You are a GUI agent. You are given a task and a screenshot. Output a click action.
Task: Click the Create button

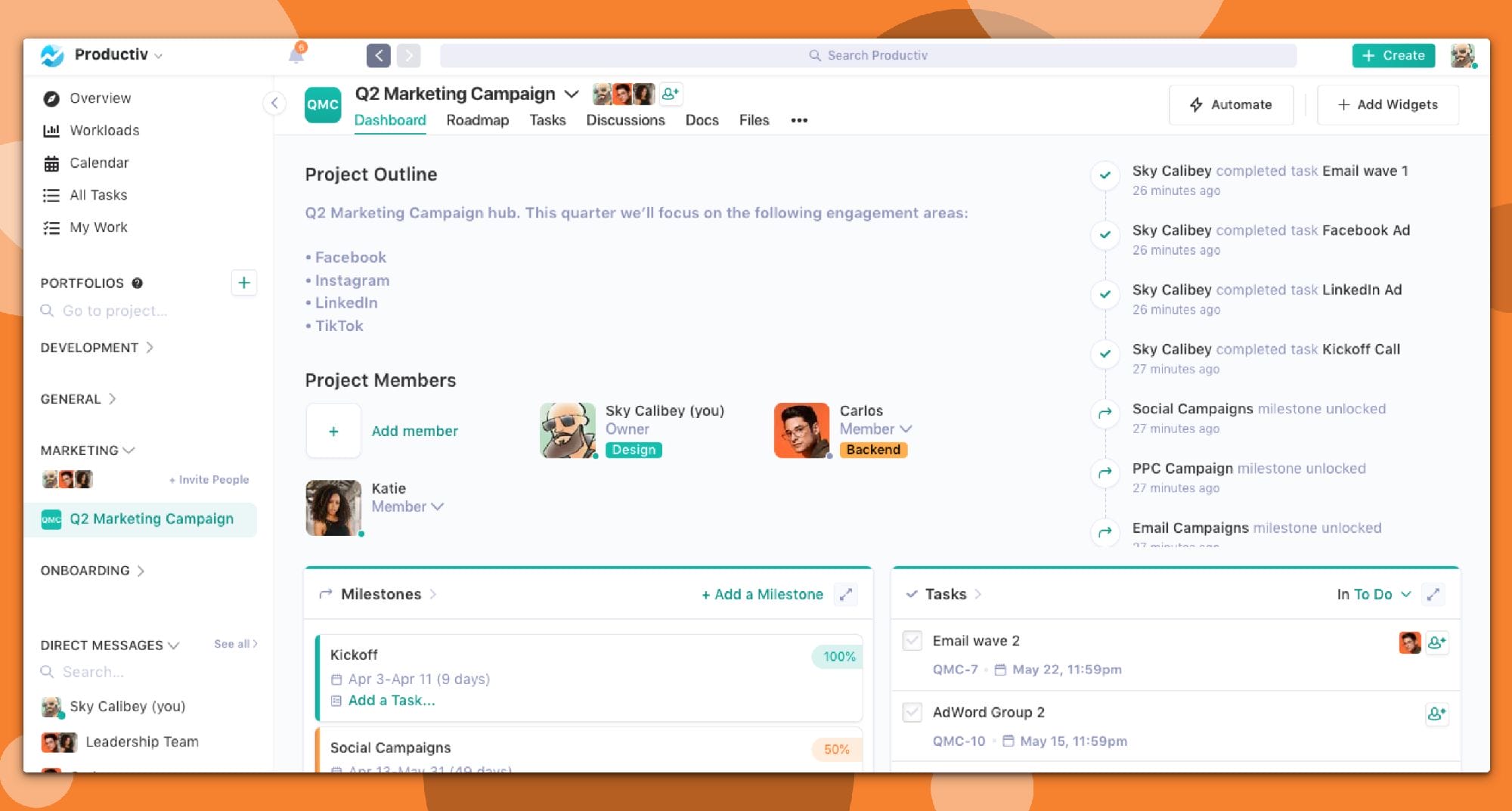[1393, 55]
